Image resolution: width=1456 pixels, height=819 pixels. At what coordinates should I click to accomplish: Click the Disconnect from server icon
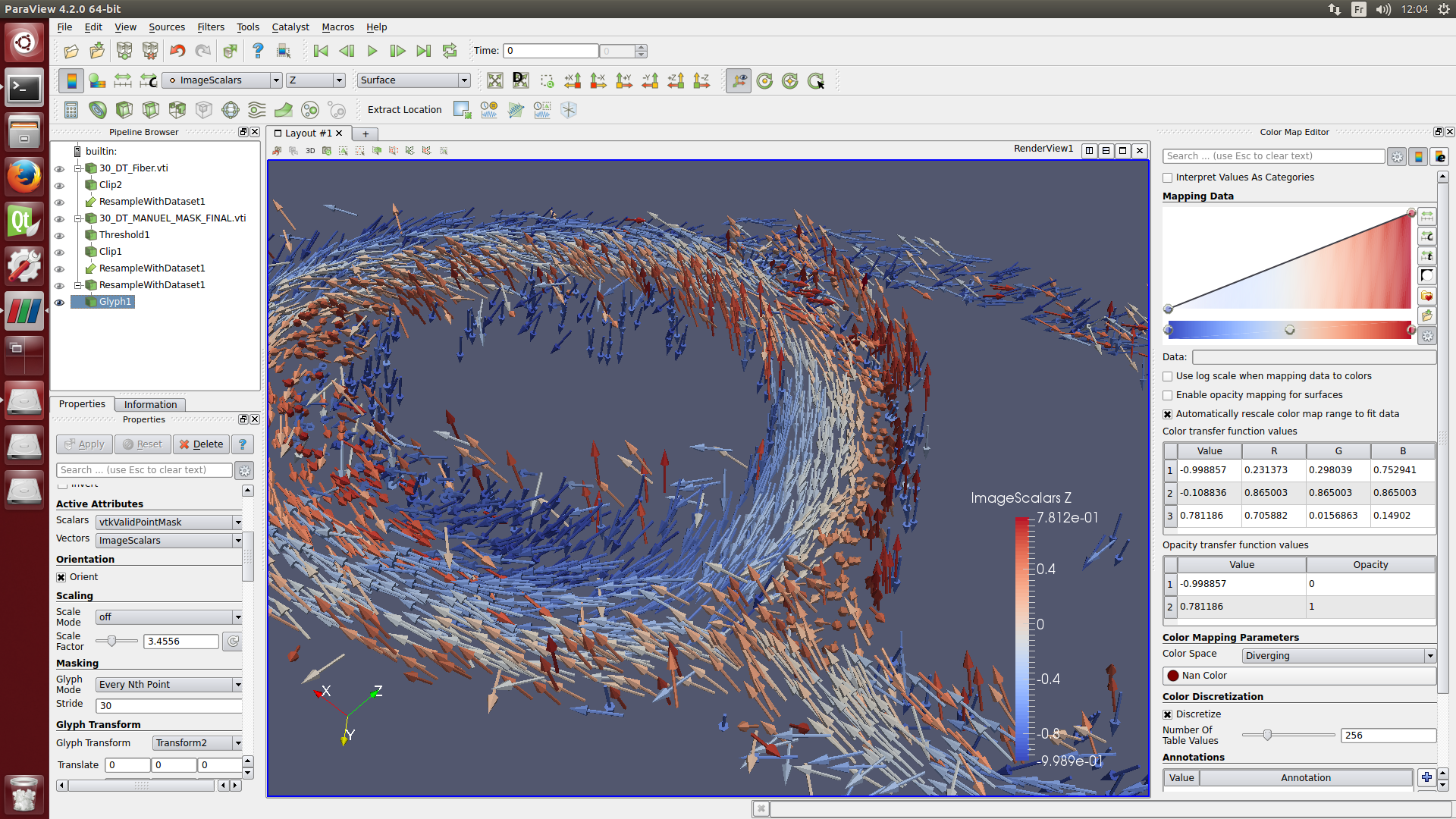[x=150, y=51]
